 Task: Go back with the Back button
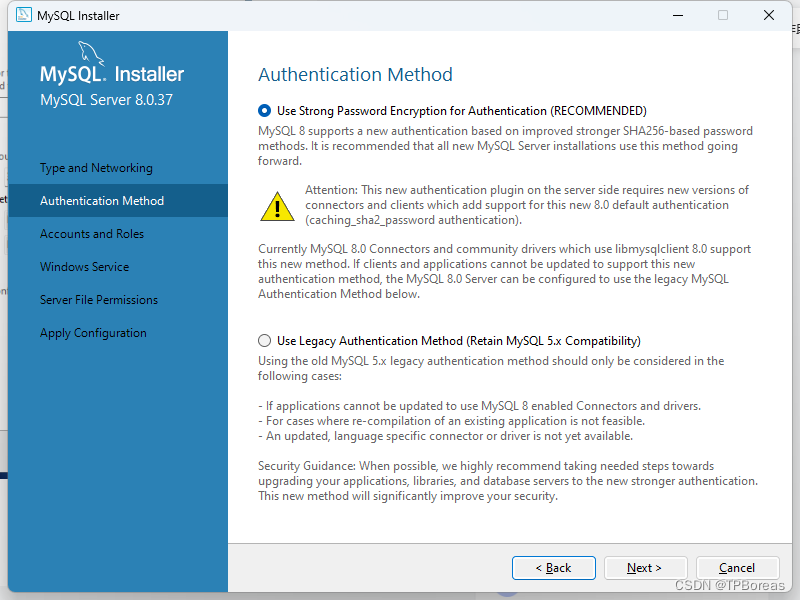click(554, 568)
